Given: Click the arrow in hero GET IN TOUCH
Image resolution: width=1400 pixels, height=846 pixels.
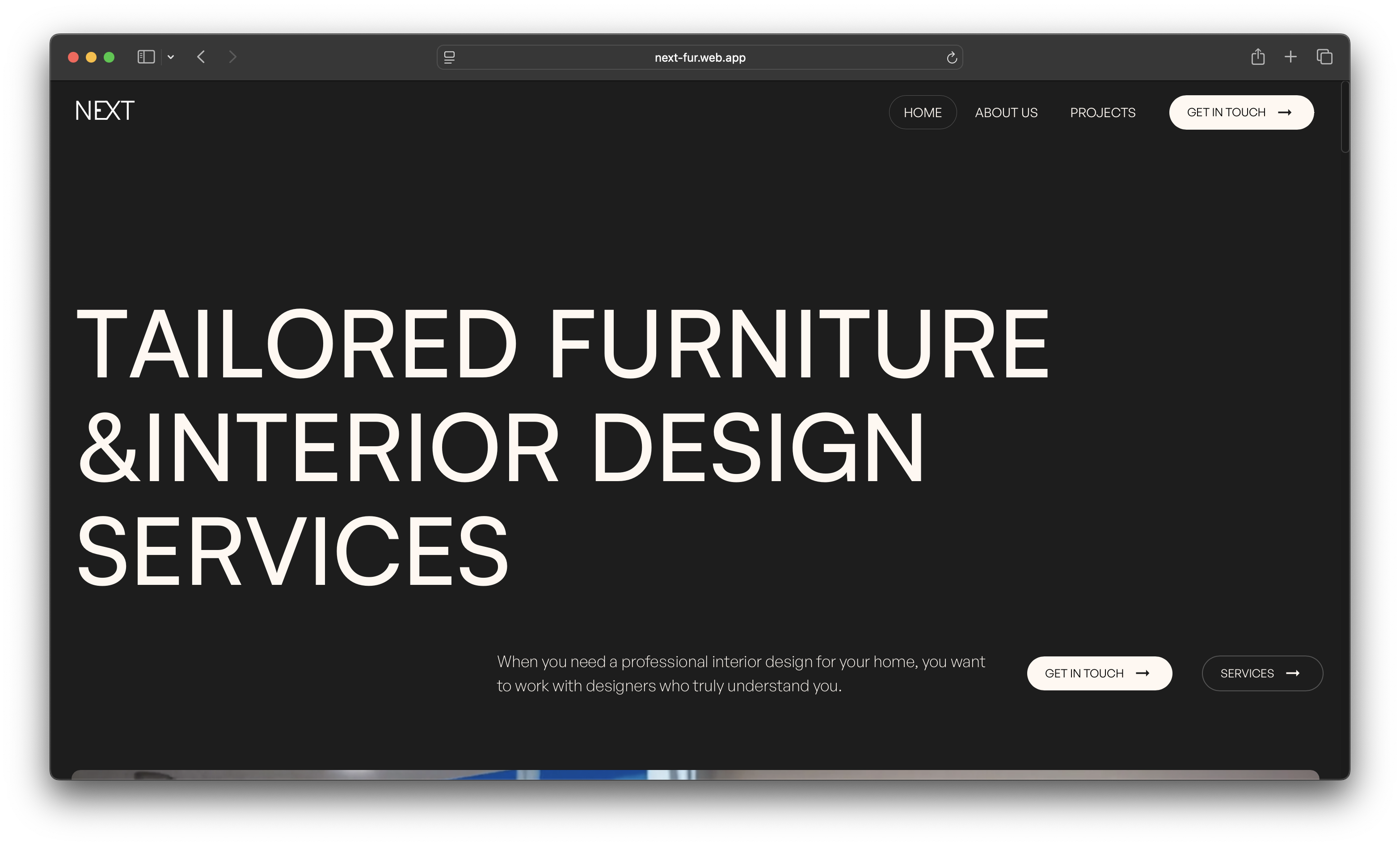Looking at the screenshot, I should tap(1143, 673).
